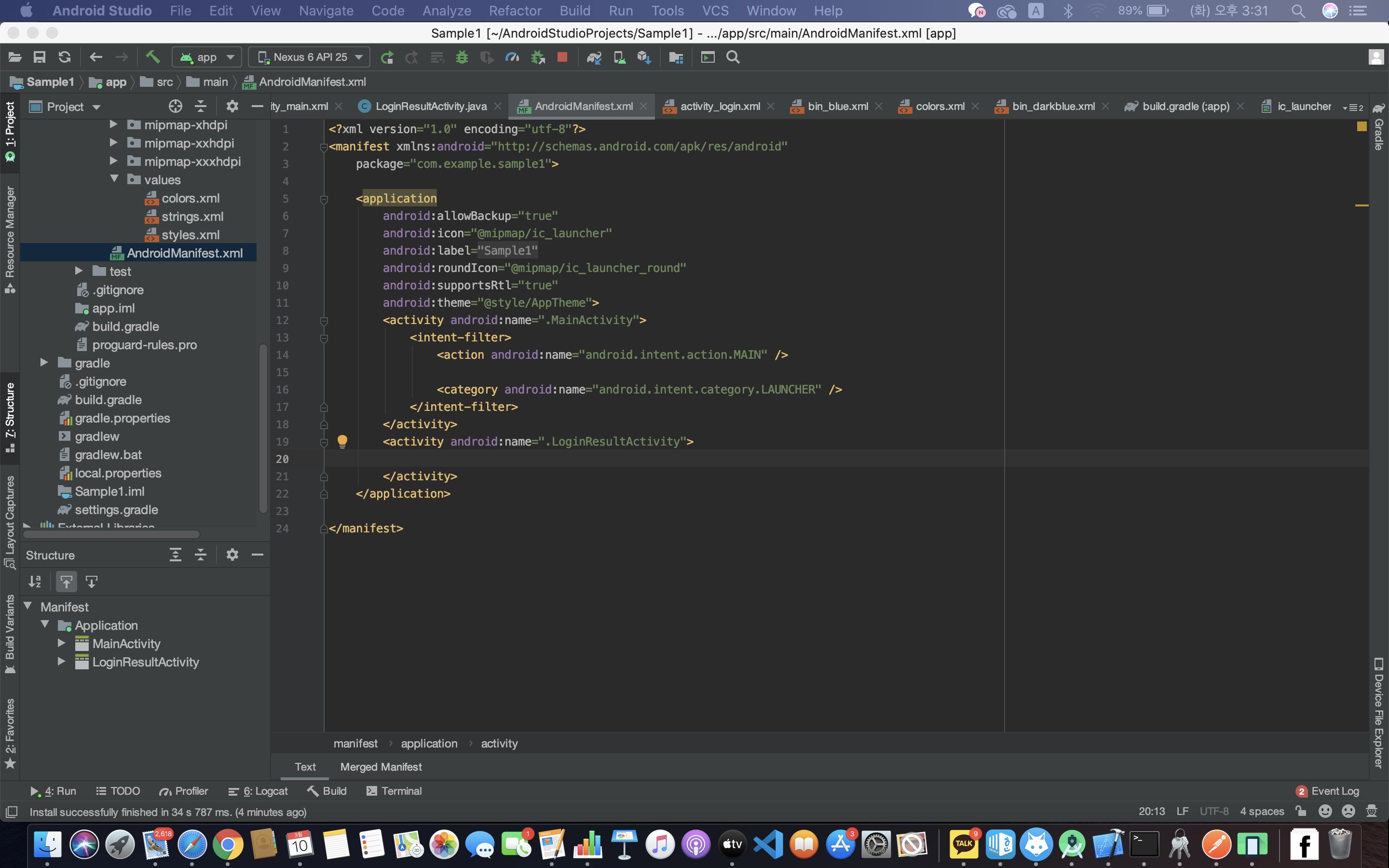The image size is (1389, 868).
Task: Open the Search Everywhere magnifier icon
Action: pyautogui.click(x=733, y=57)
